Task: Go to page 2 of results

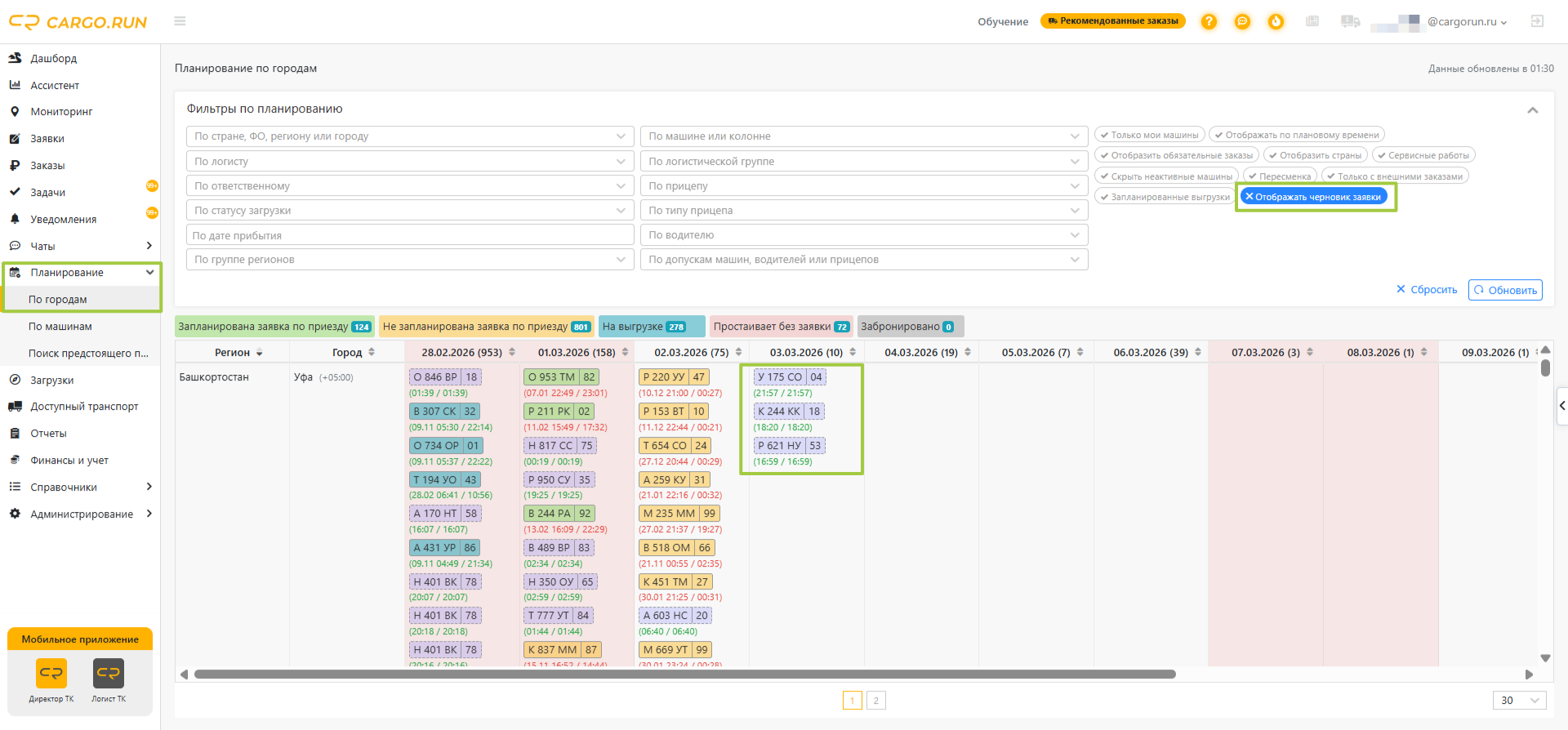Action: tap(876, 701)
